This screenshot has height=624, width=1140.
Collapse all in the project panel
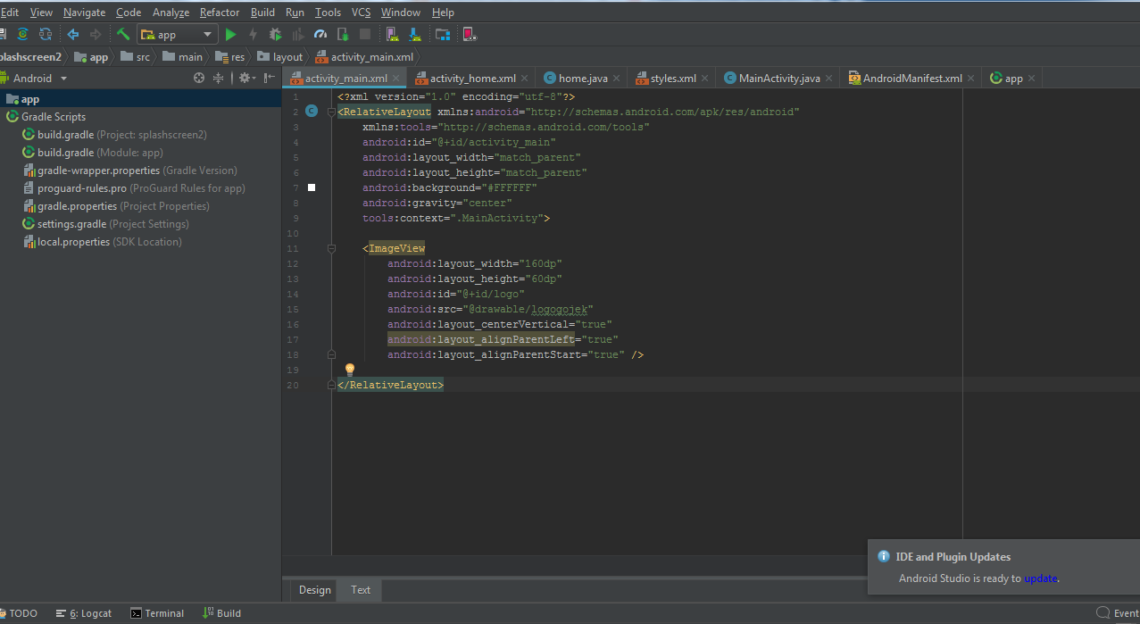pyautogui.click(x=218, y=78)
